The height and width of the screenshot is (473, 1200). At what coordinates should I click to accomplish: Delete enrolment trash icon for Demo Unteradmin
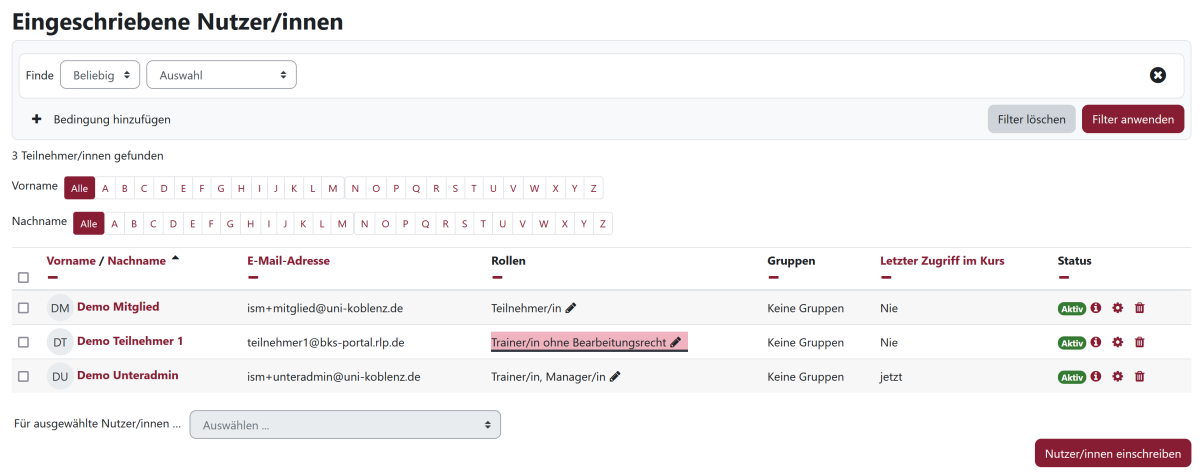1140,377
